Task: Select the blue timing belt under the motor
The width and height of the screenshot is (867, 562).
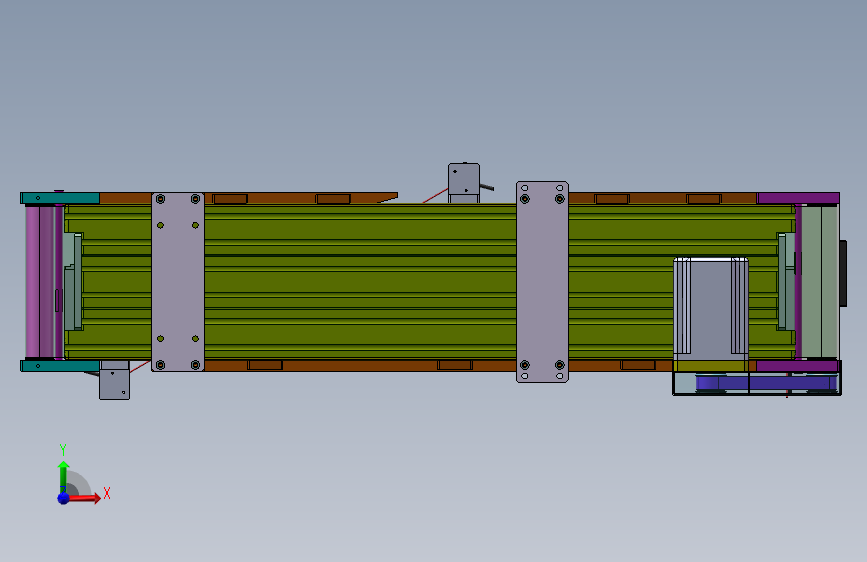Action: pyautogui.click(x=766, y=383)
